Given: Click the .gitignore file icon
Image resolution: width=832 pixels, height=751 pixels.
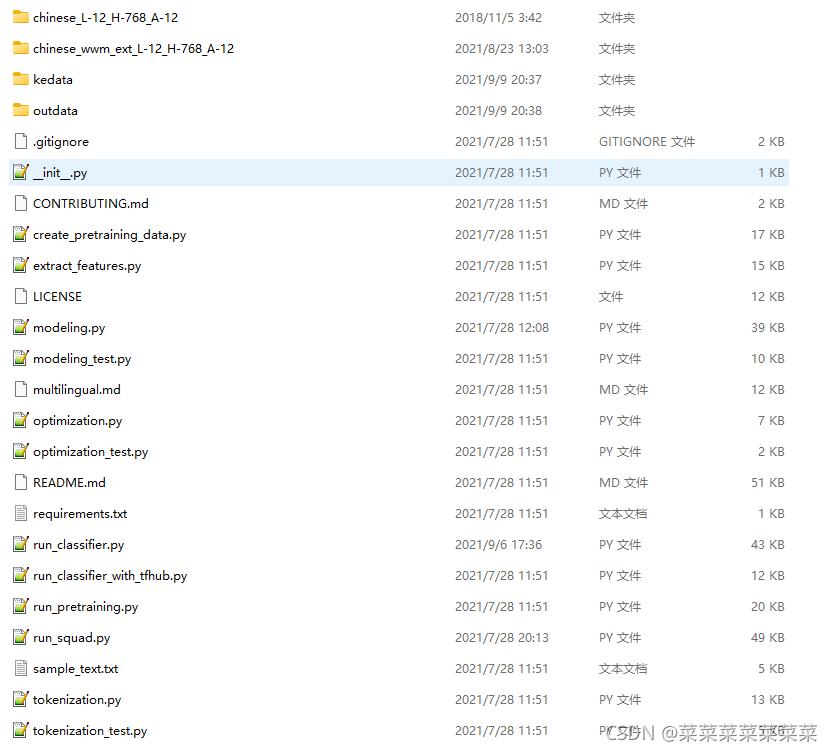Looking at the screenshot, I should pos(21,142).
